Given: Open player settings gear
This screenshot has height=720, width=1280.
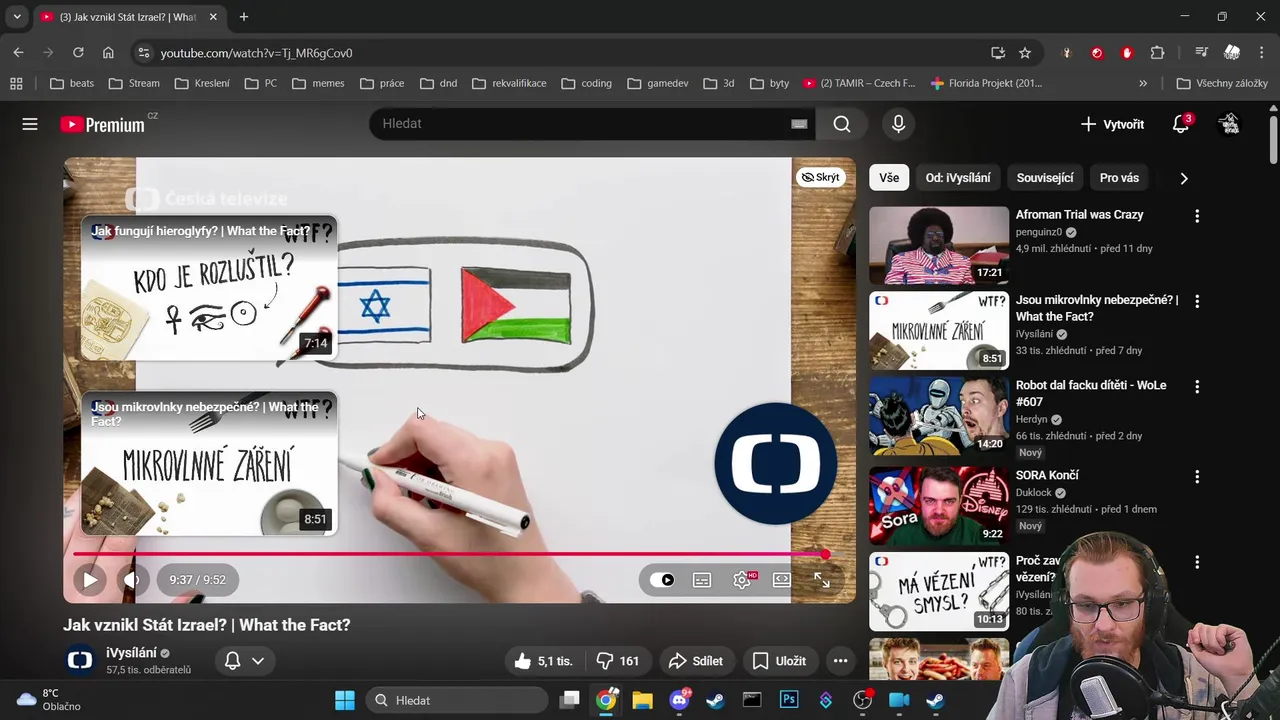Looking at the screenshot, I should pyautogui.click(x=742, y=580).
